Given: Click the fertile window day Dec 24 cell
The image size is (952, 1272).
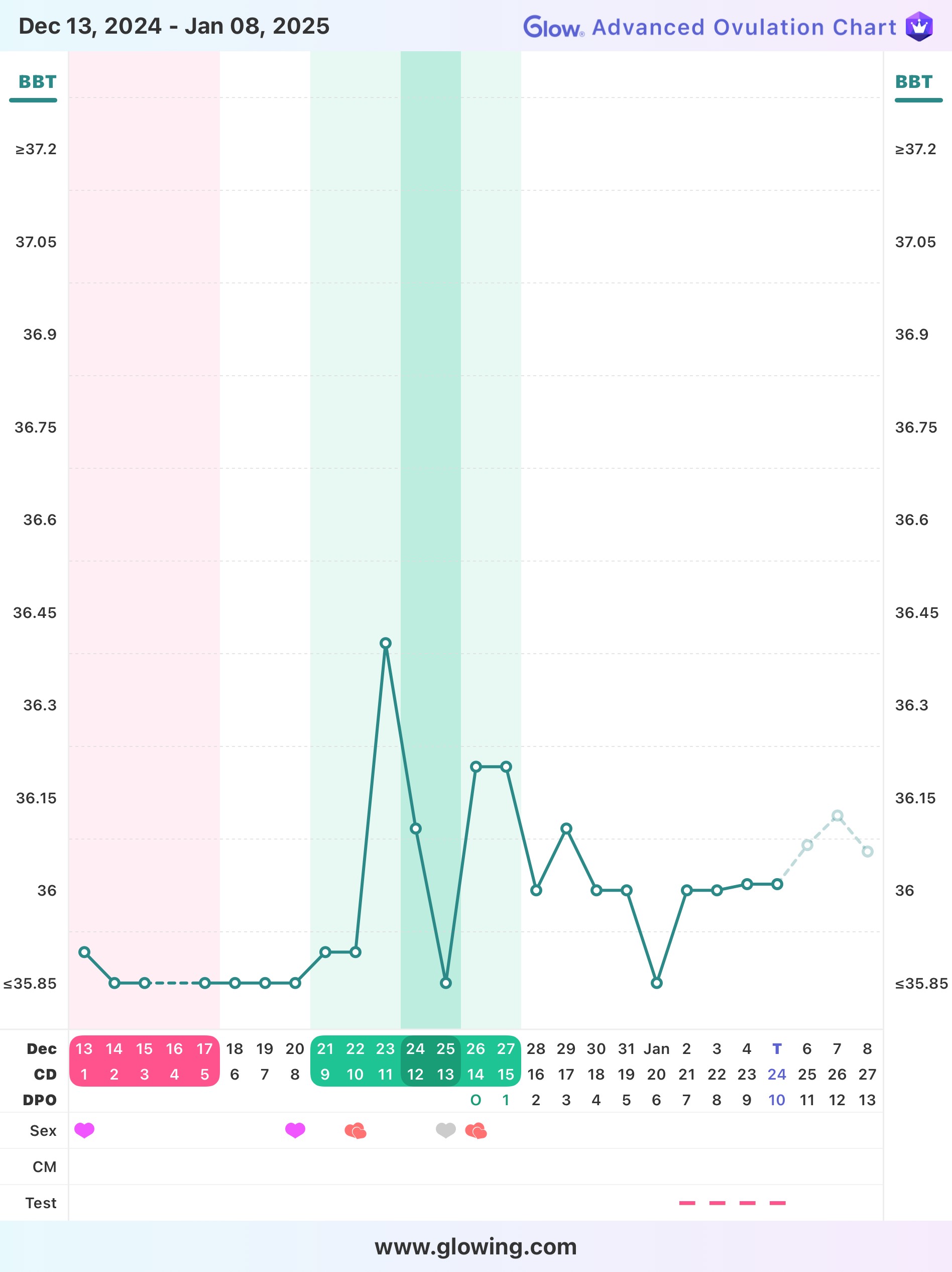Looking at the screenshot, I should (415, 1061).
